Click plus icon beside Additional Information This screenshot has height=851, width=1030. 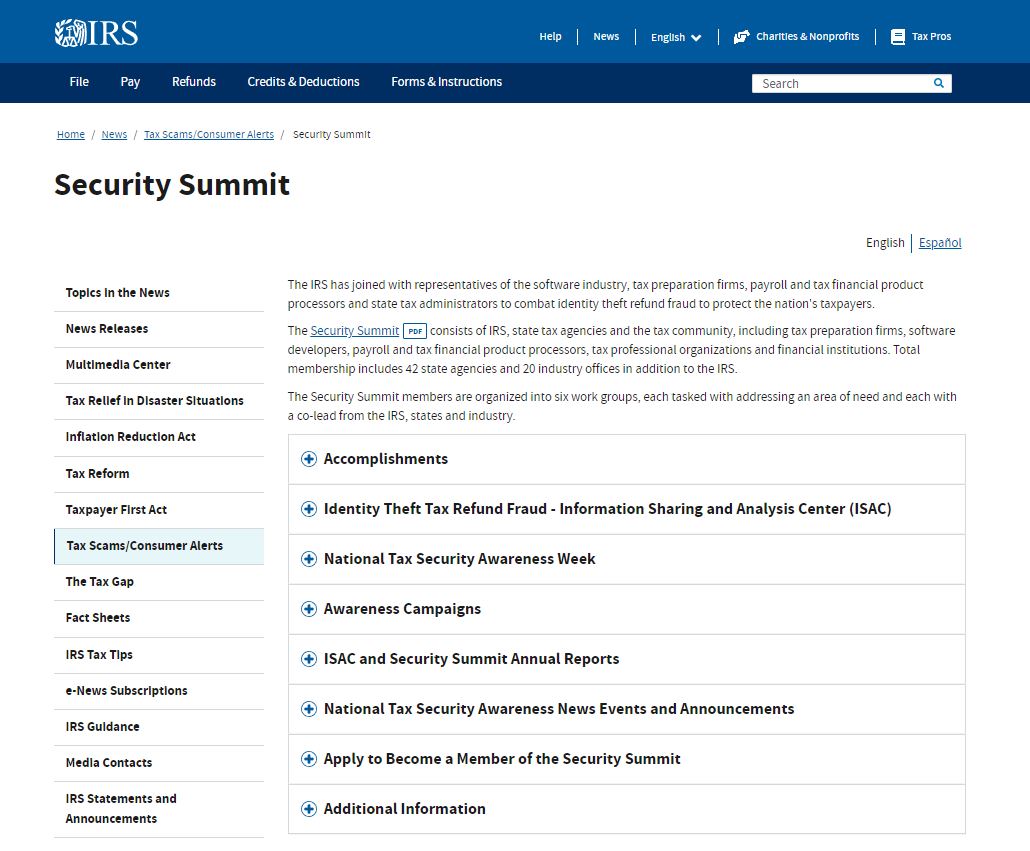(x=309, y=809)
